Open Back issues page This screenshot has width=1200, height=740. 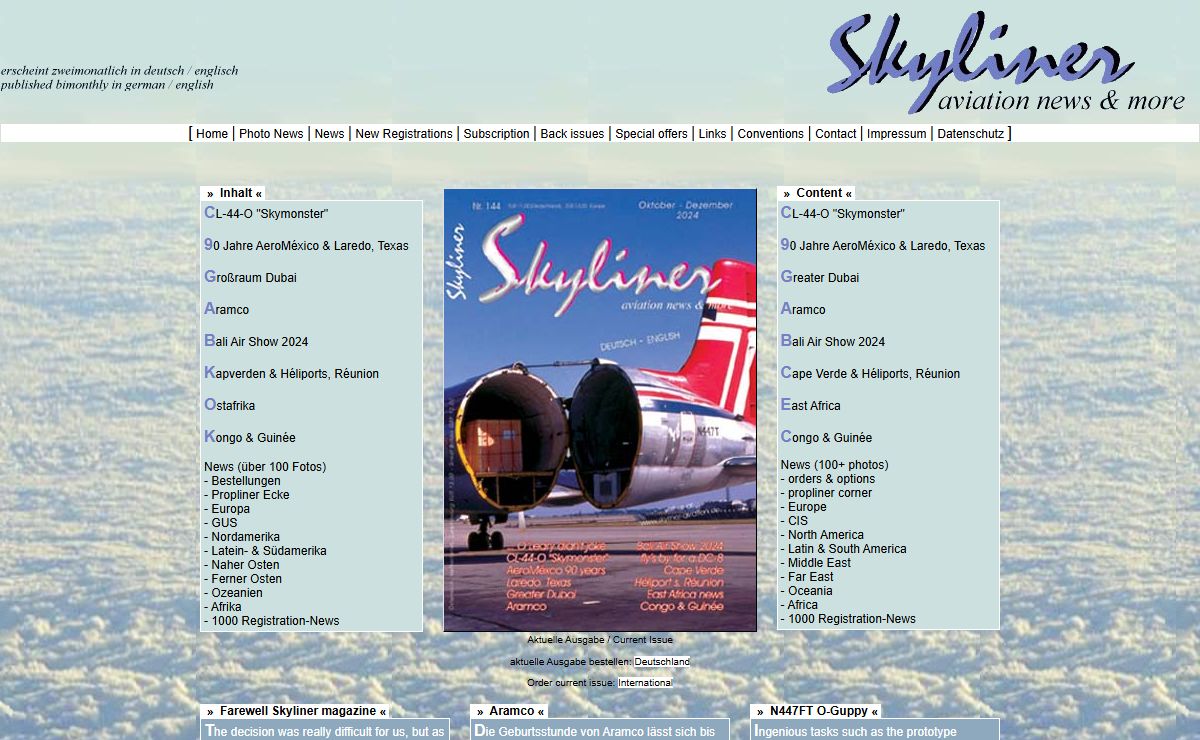point(572,134)
